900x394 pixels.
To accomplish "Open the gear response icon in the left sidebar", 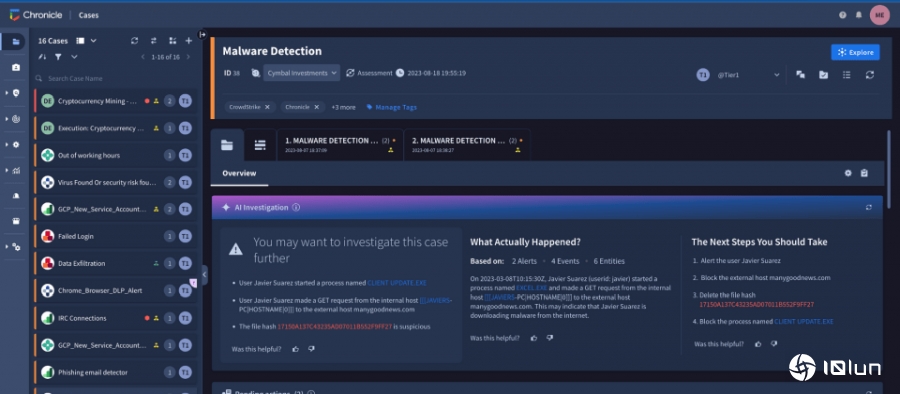I will point(16,145).
